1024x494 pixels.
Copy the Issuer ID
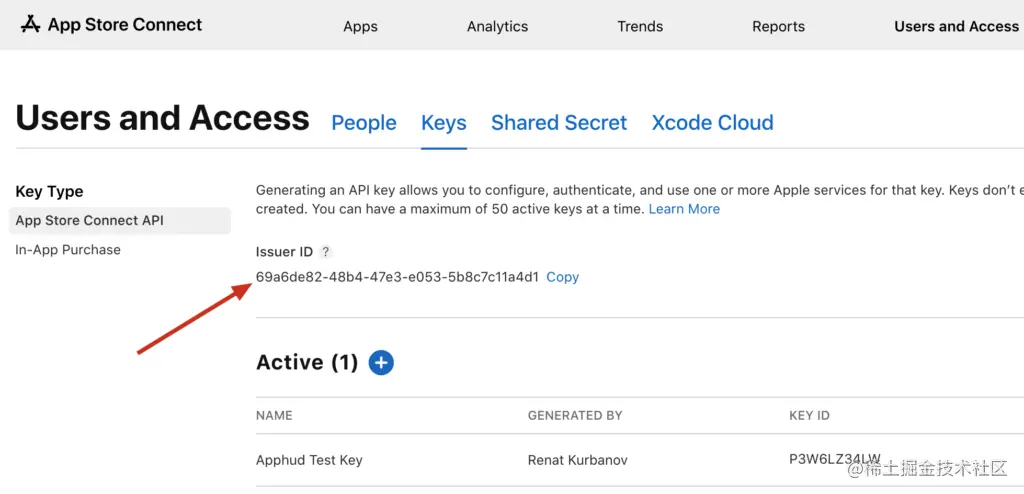[562, 277]
